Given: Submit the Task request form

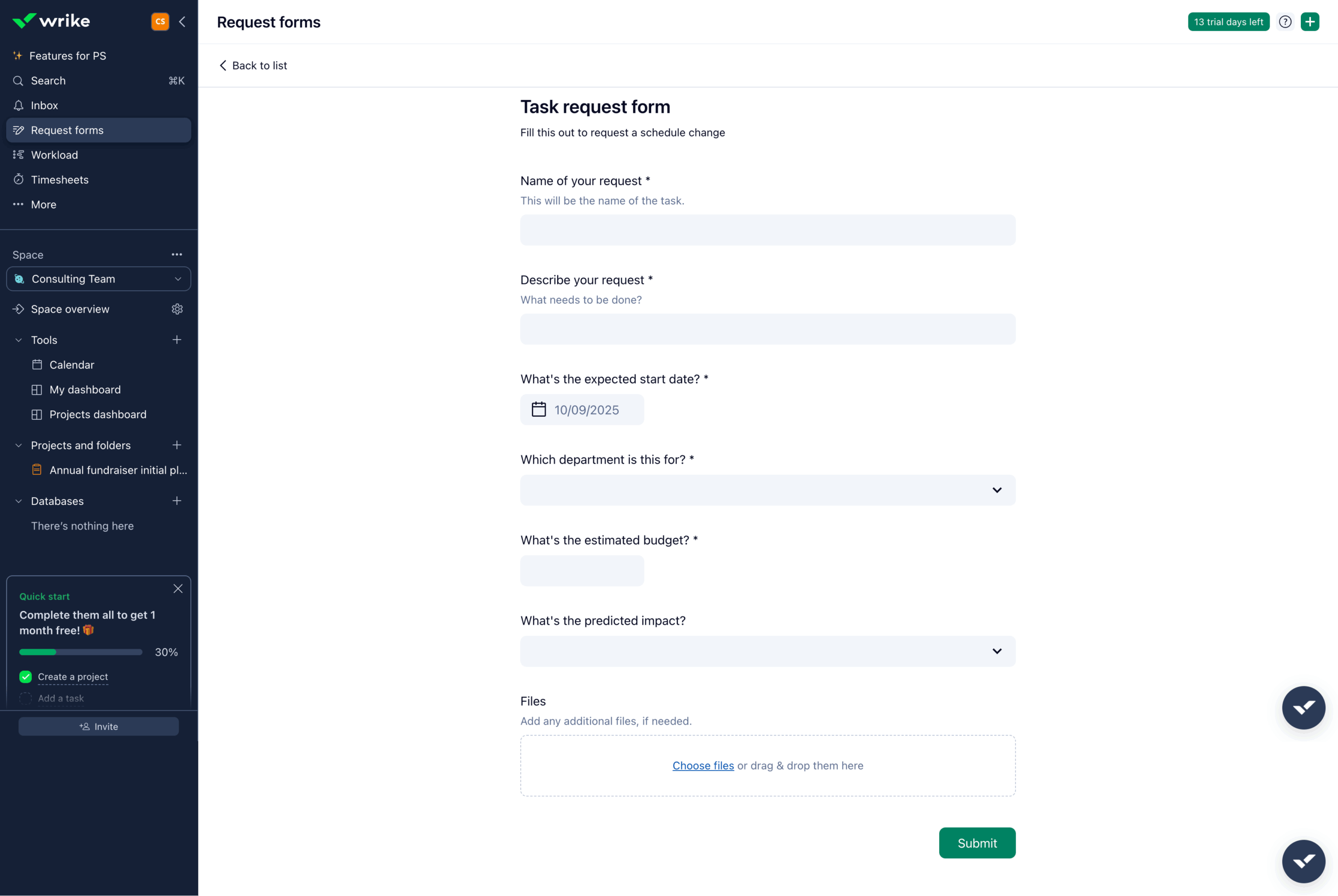Looking at the screenshot, I should coord(977,843).
